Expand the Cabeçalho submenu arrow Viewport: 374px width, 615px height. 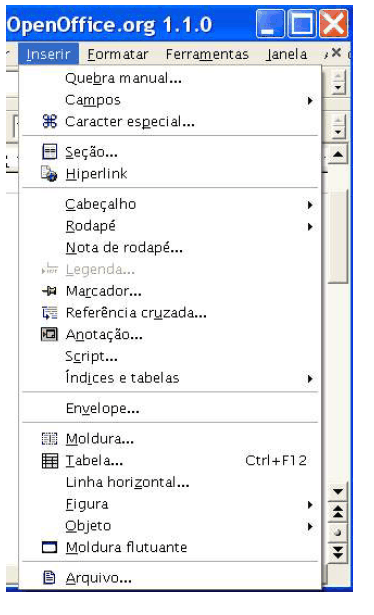tap(310, 204)
